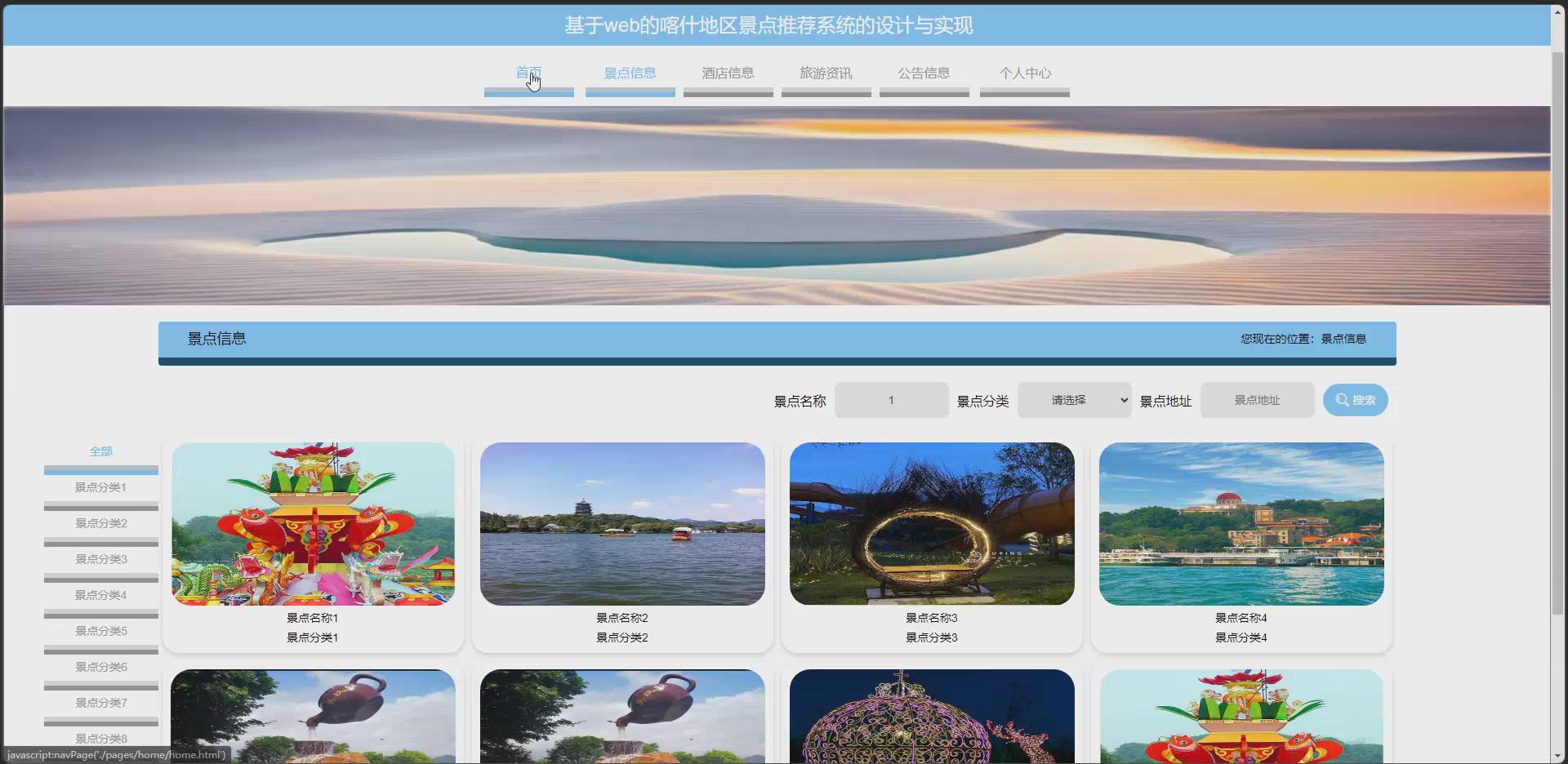
Task: Open the 景点名称3 glowing ring photo
Action: coord(932,524)
